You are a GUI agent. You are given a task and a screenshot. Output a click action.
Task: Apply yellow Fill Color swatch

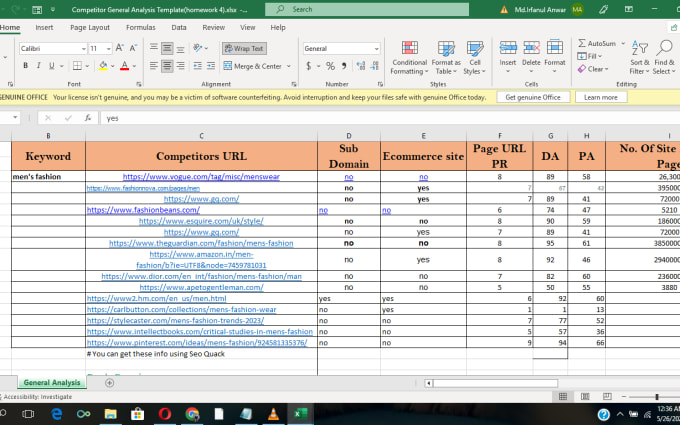click(x=103, y=66)
